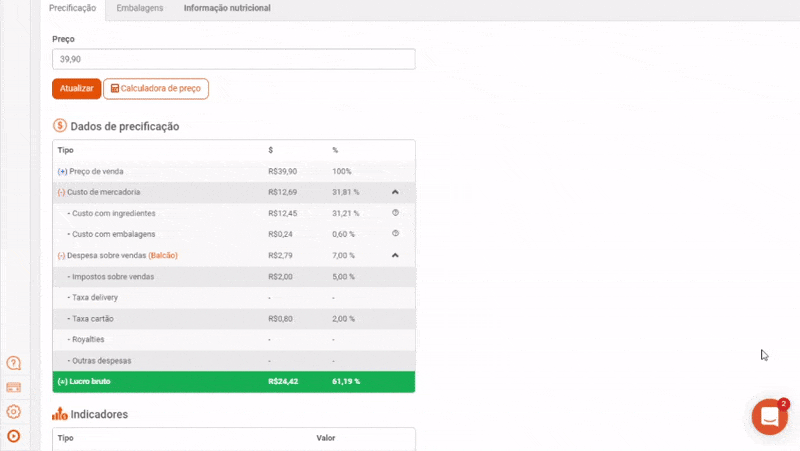
Task: Click the Preço input field
Action: pos(234,59)
